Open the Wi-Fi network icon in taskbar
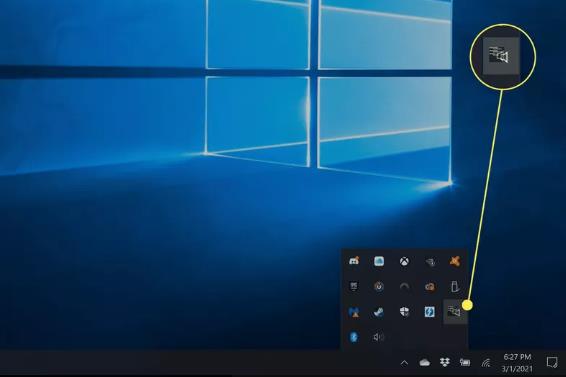The width and height of the screenshot is (566, 377). click(486, 362)
